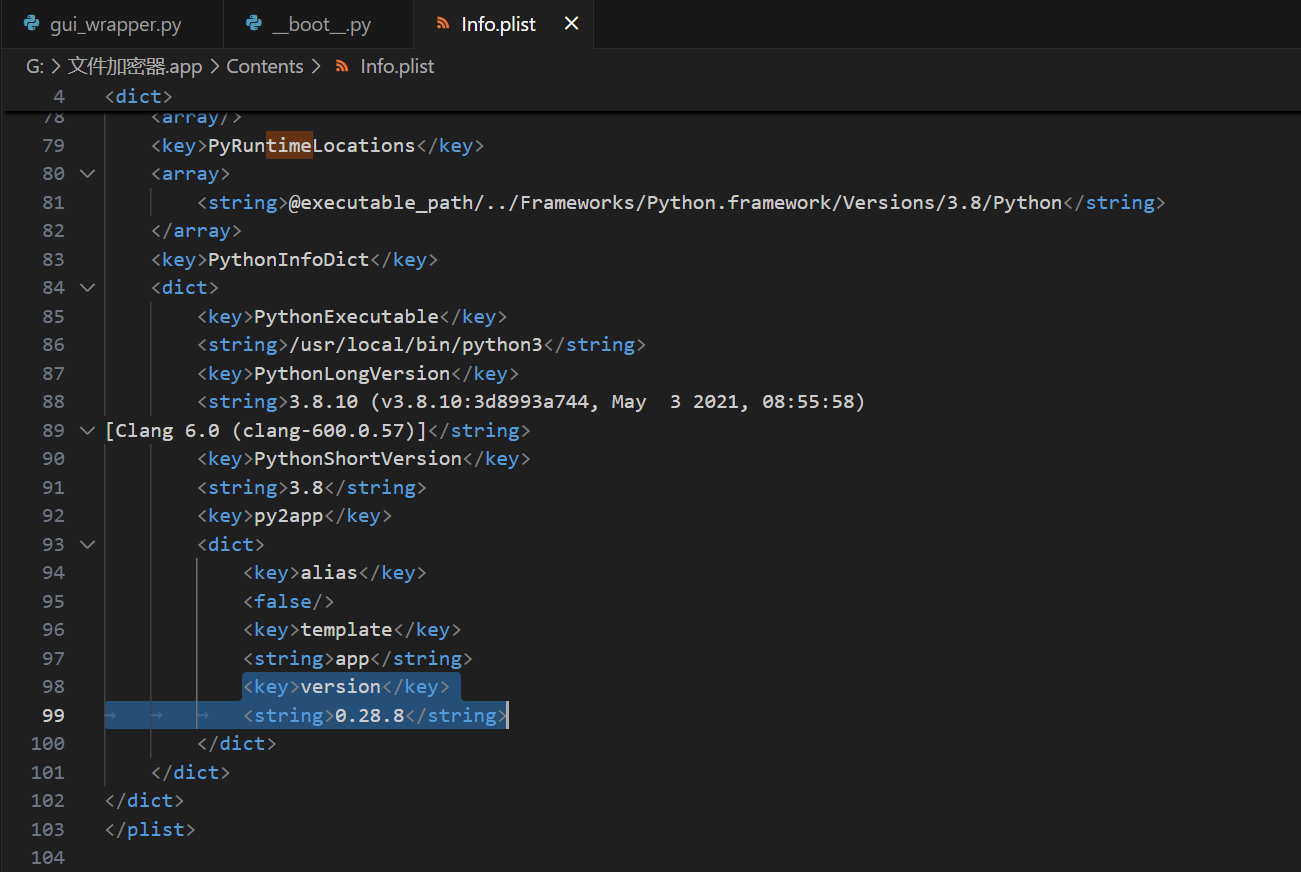Click the Contents breadcrumb segment
The image size is (1301, 872).
[x=265, y=67]
